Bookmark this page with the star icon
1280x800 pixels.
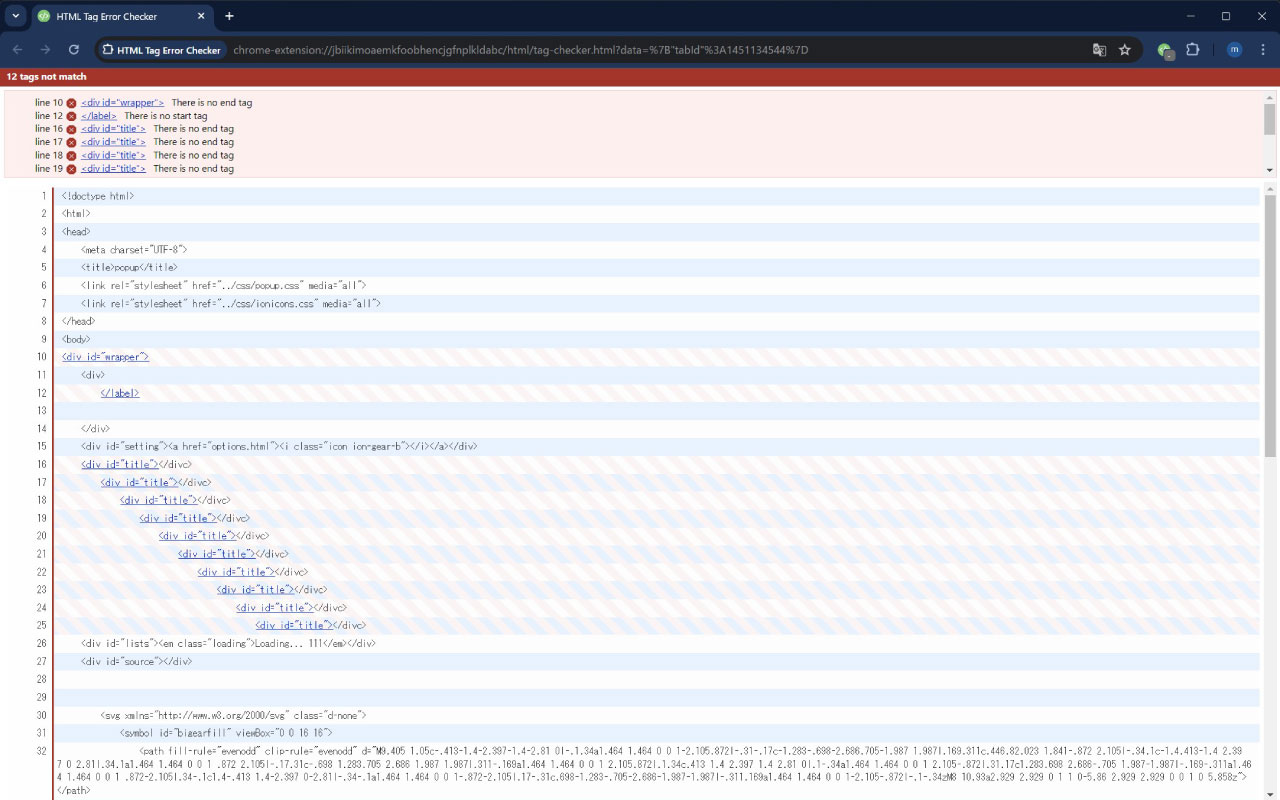[1125, 47]
